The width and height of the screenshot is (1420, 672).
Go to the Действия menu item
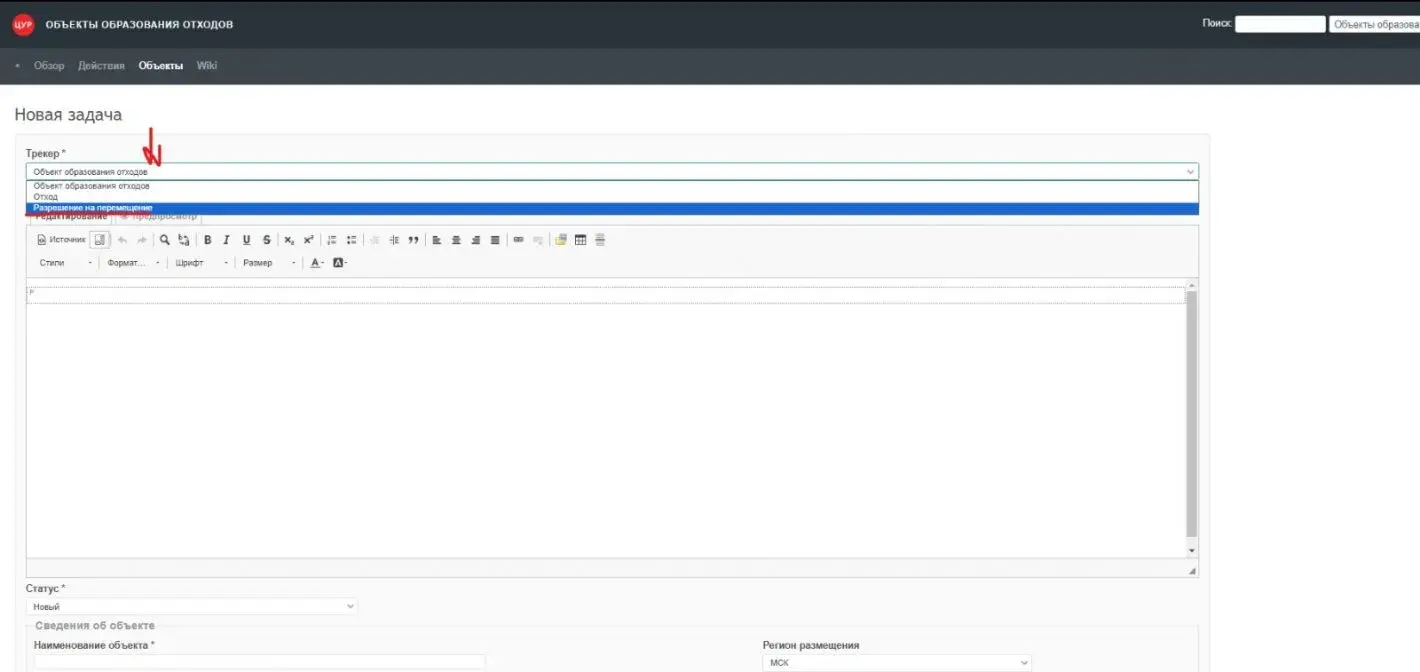101,66
